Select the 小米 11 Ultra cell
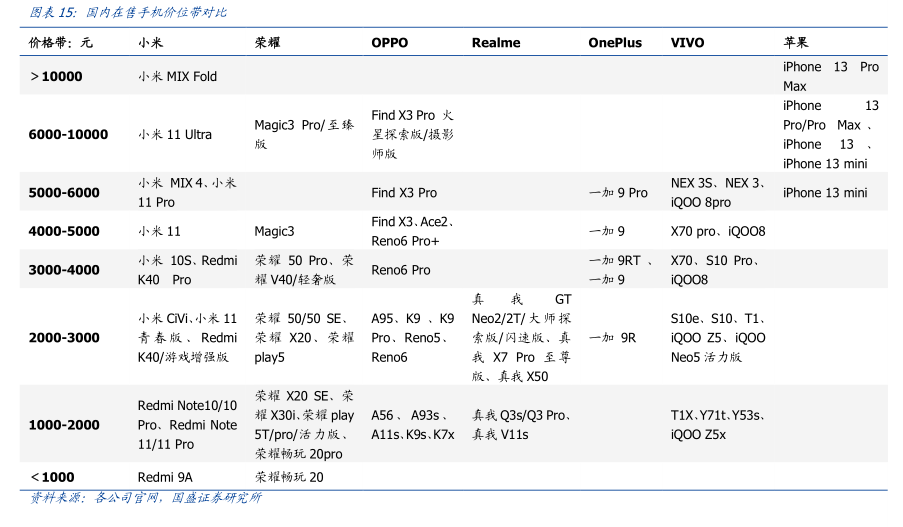The image size is (903, 527). point(175,134)
